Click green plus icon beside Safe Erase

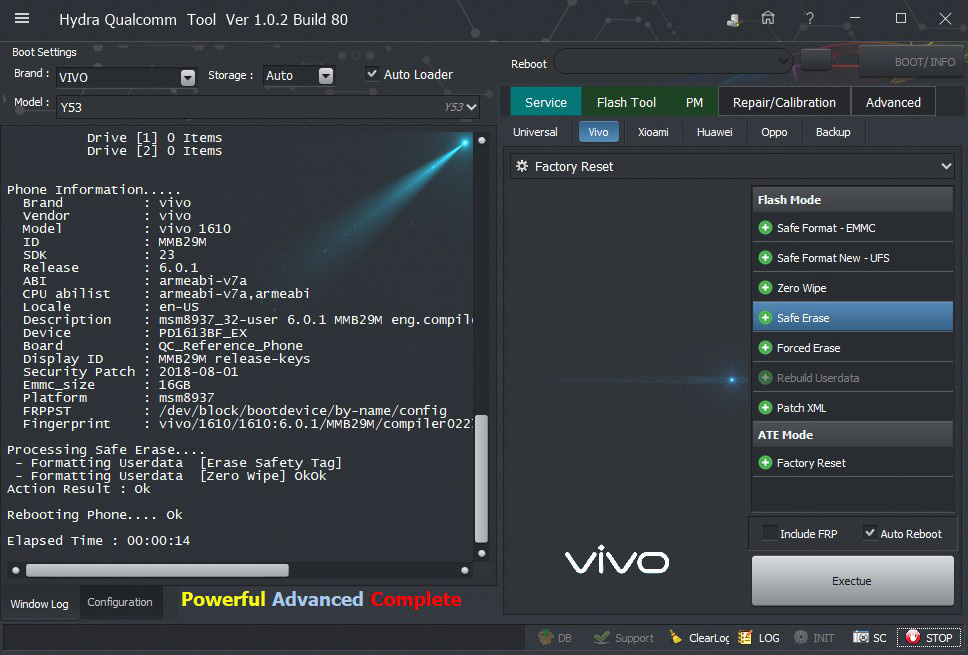(x=765, y=318)
